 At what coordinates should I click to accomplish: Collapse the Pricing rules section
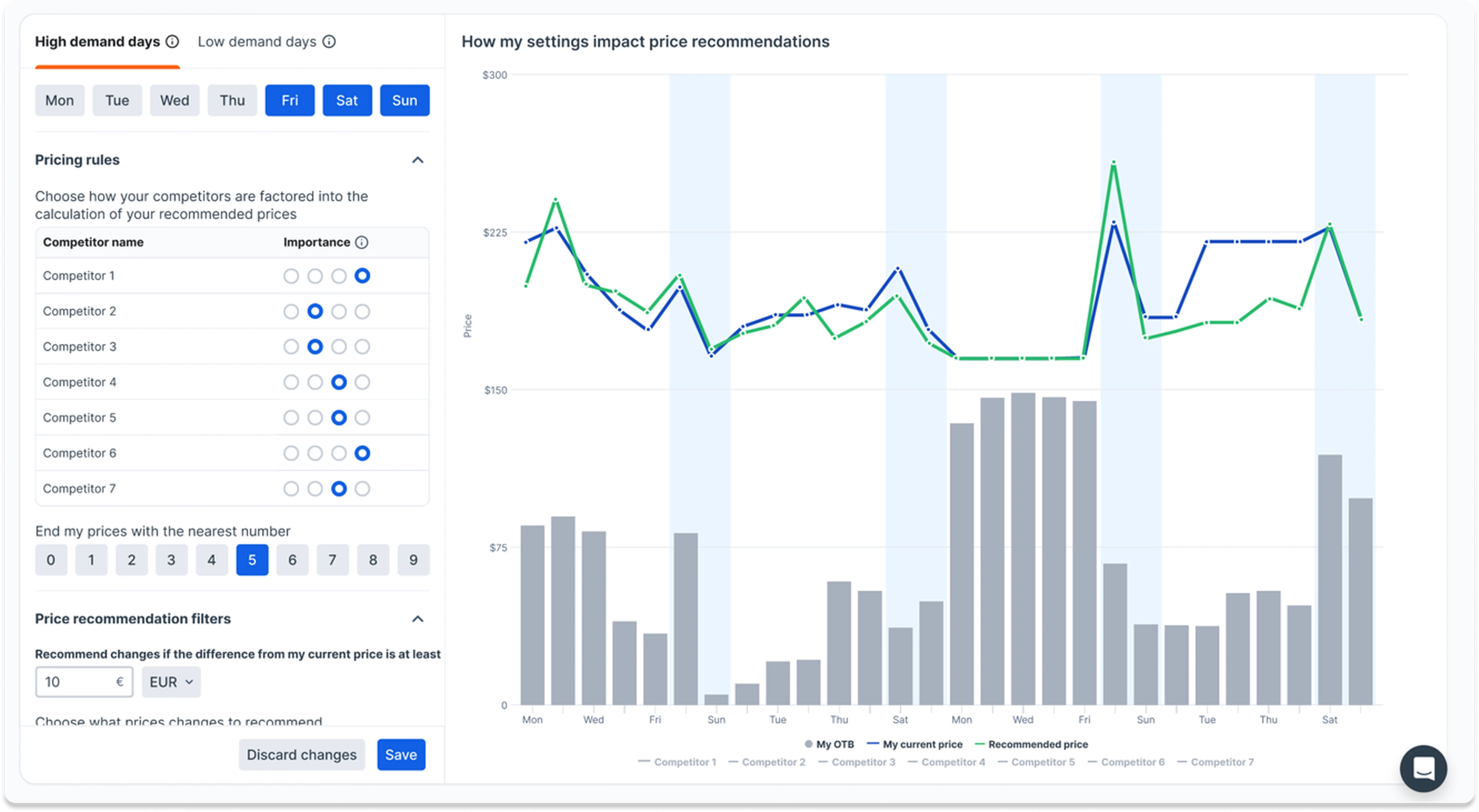point(418,160)
